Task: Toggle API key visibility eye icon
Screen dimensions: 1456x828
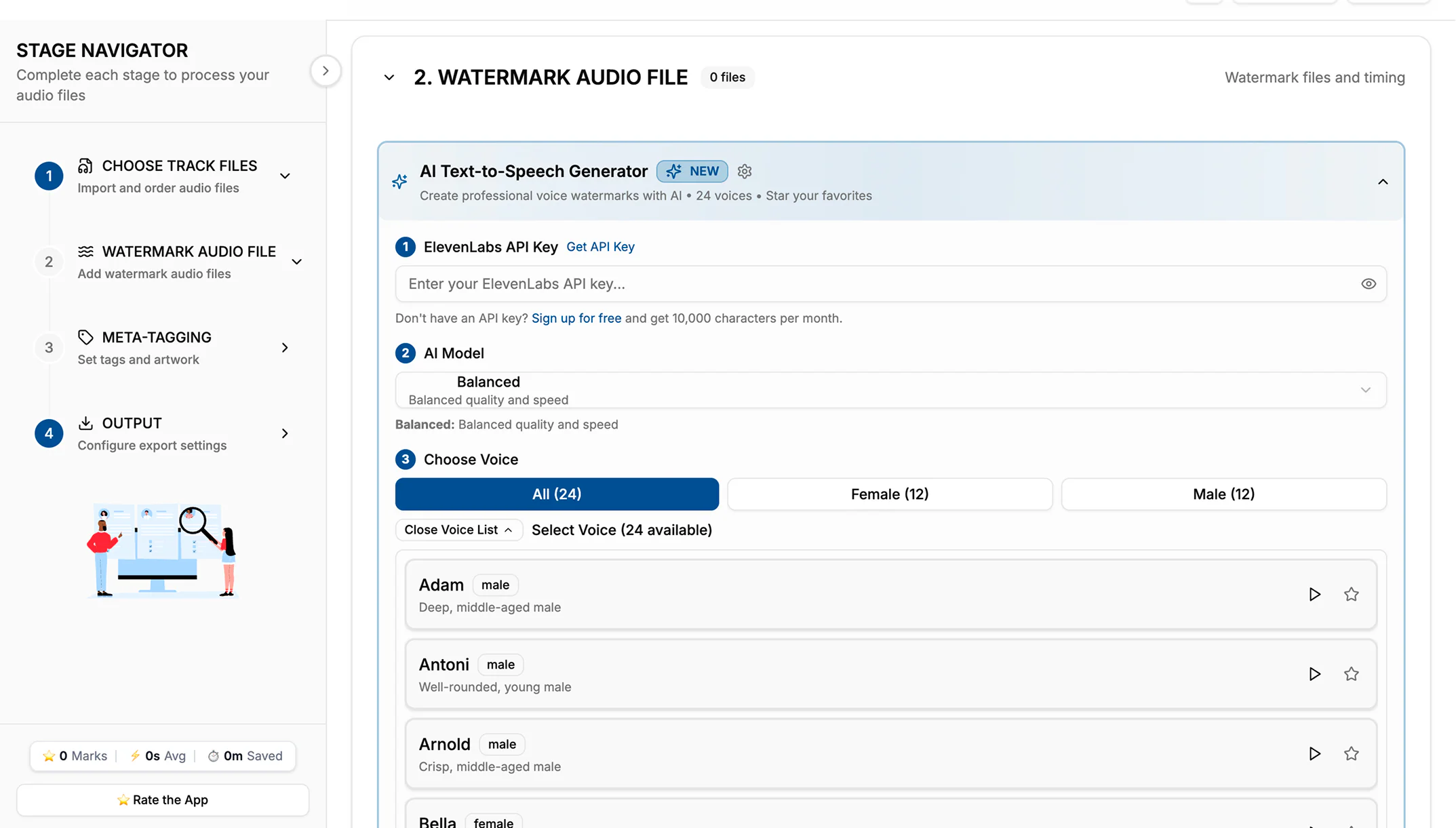Action: (x=1369, y=284)
